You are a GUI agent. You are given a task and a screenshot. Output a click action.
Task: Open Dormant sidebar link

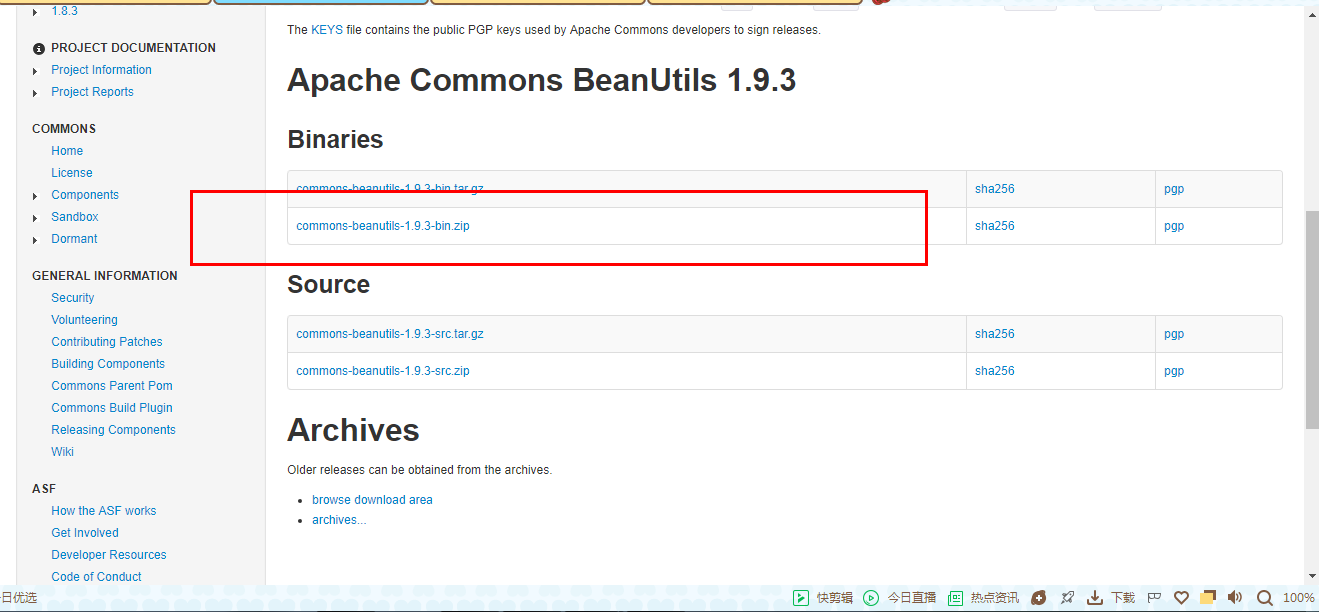click(74, 239)
